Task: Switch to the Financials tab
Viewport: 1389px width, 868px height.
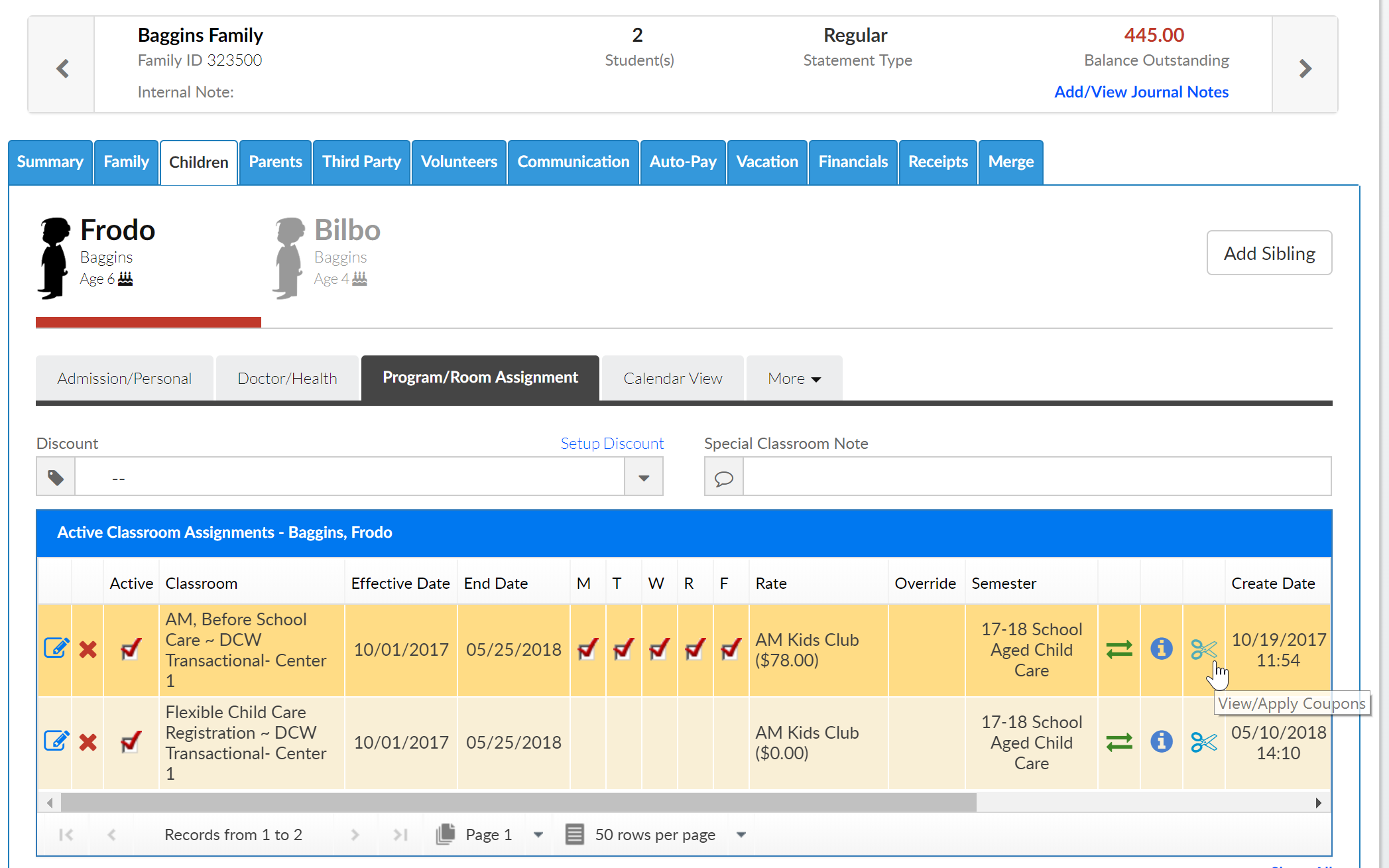Action: [x=853, y=162]
